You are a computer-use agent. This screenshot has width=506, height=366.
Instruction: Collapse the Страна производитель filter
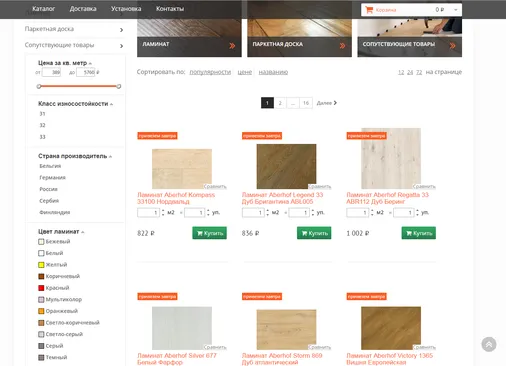click(x=110, y=156)
